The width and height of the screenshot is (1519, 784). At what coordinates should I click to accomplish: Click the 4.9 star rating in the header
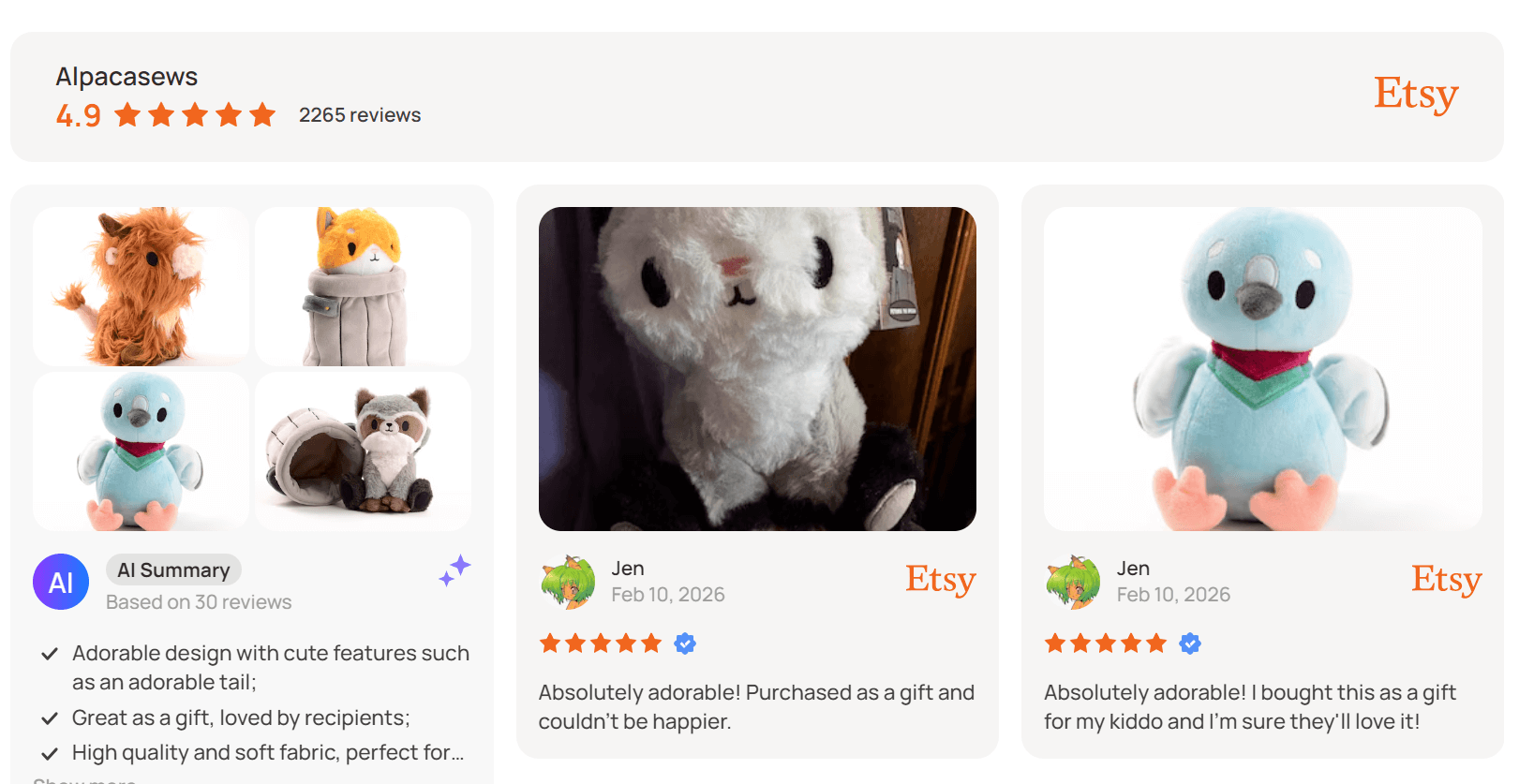[x=164, y=114]
